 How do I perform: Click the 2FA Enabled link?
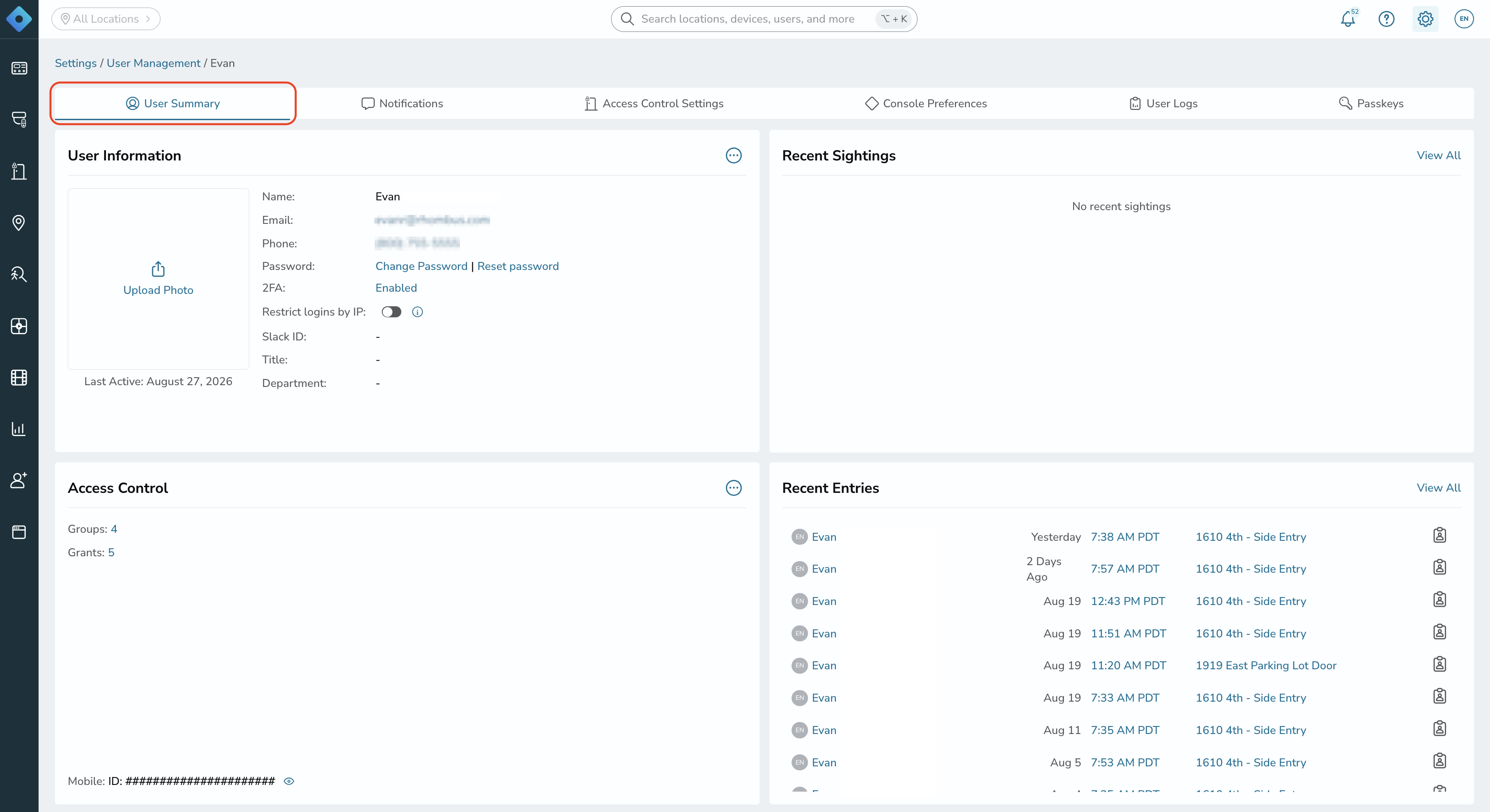click(x=396, y=288)
